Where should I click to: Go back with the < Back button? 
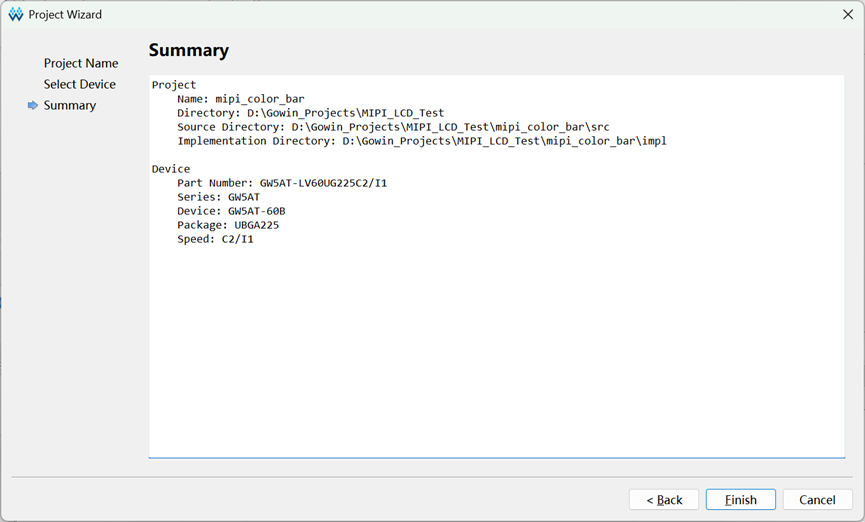(664, 499)
